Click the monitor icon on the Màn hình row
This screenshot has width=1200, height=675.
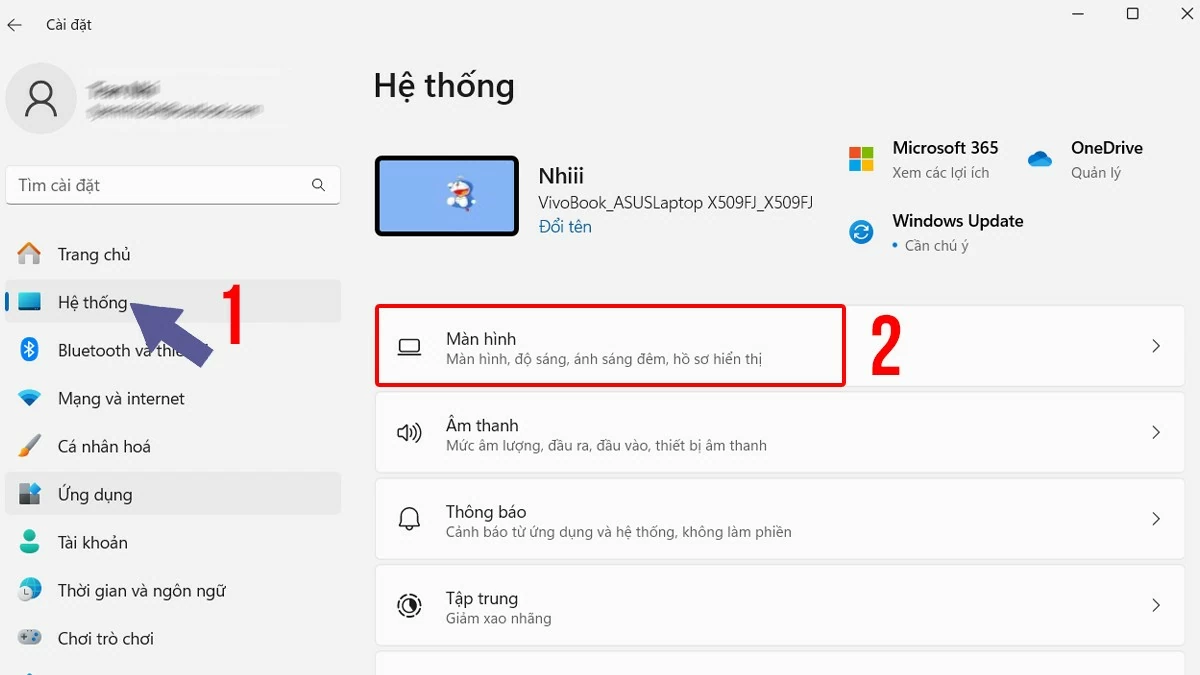409,345
